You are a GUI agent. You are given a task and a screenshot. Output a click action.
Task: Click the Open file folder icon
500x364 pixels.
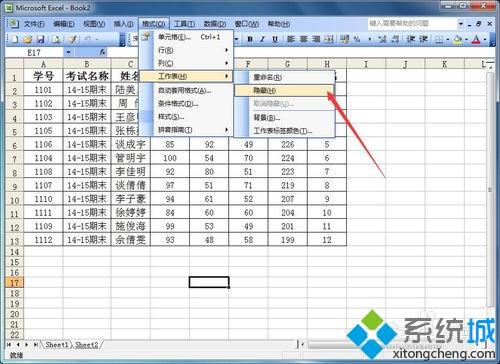[28, 39]
